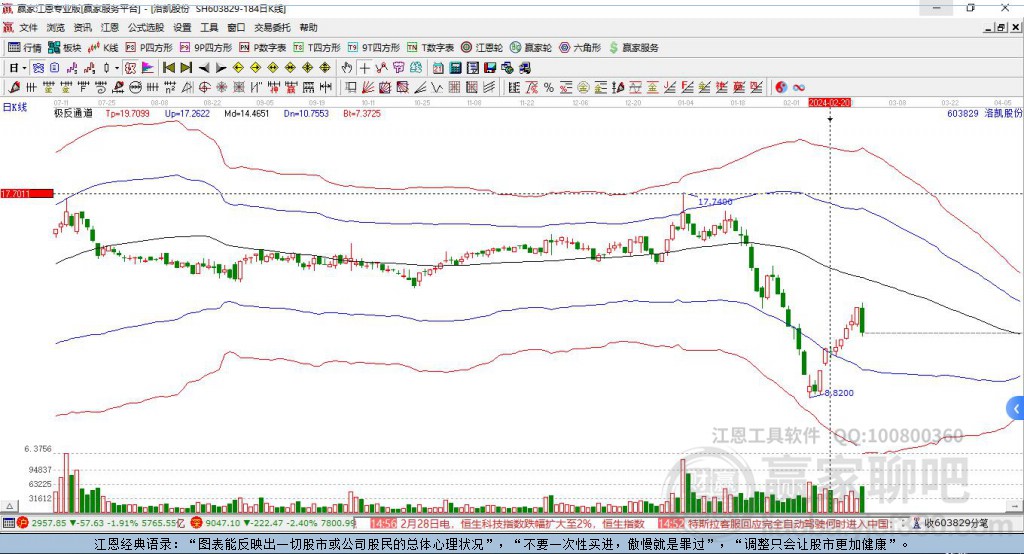Click the zigzag wave line icon

pos(437,87)
